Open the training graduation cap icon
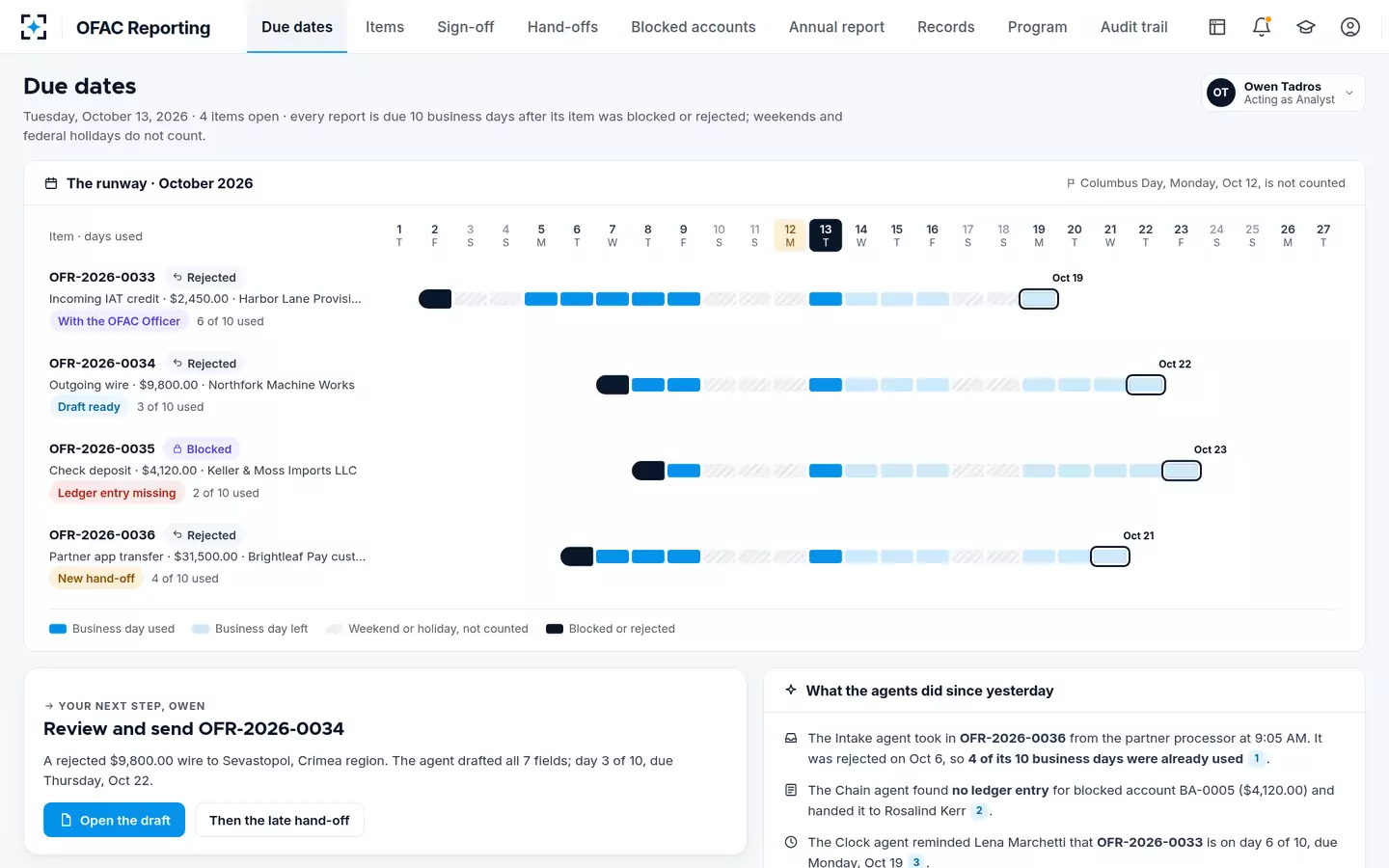Viewport: 1389px width, 868px height. (1306, 27)
